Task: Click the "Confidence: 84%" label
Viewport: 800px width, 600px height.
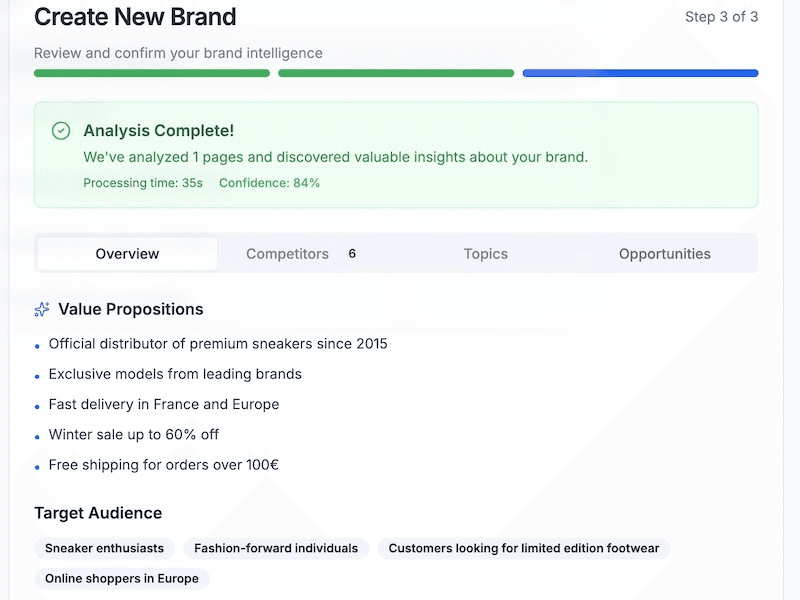Action: tap(271, 183)
